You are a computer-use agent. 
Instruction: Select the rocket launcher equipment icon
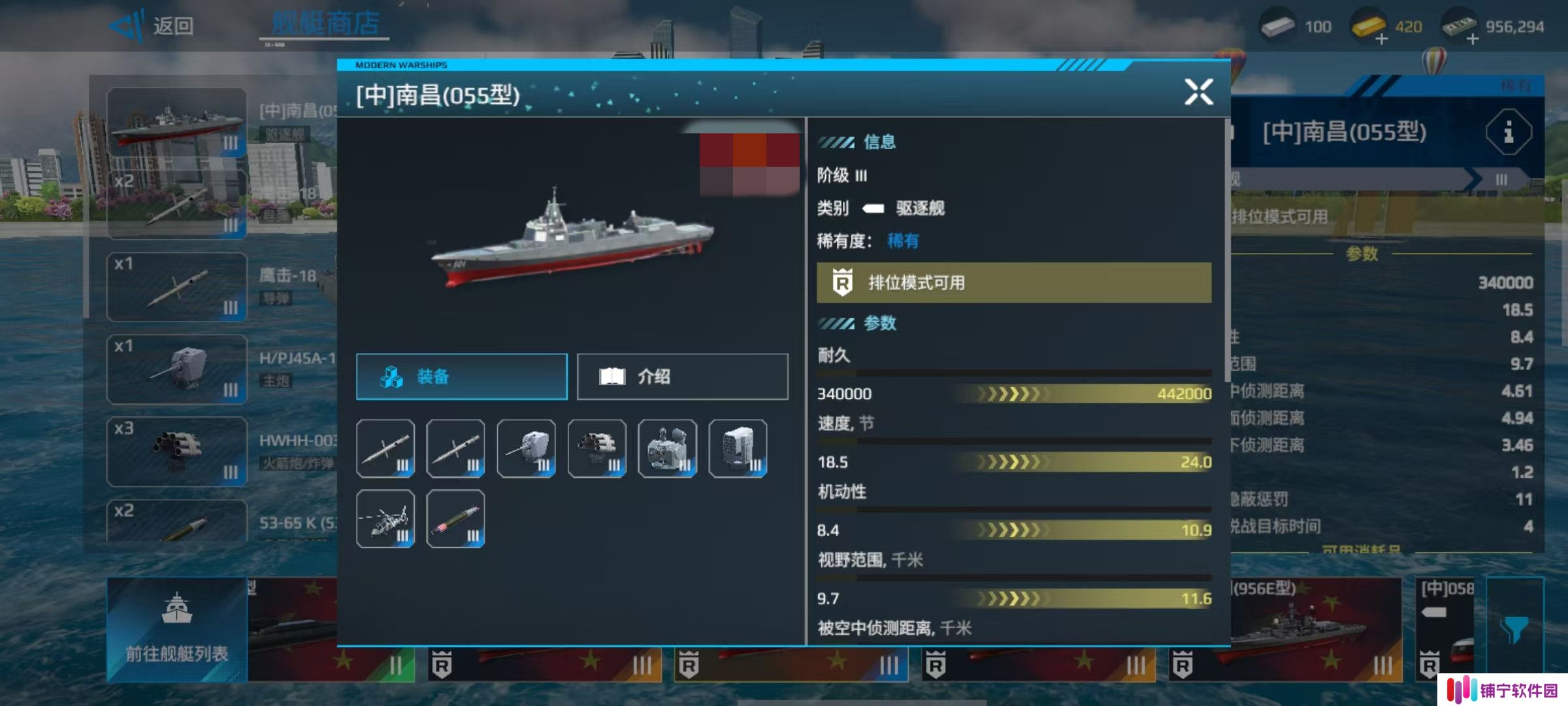(x=597, y=448)
